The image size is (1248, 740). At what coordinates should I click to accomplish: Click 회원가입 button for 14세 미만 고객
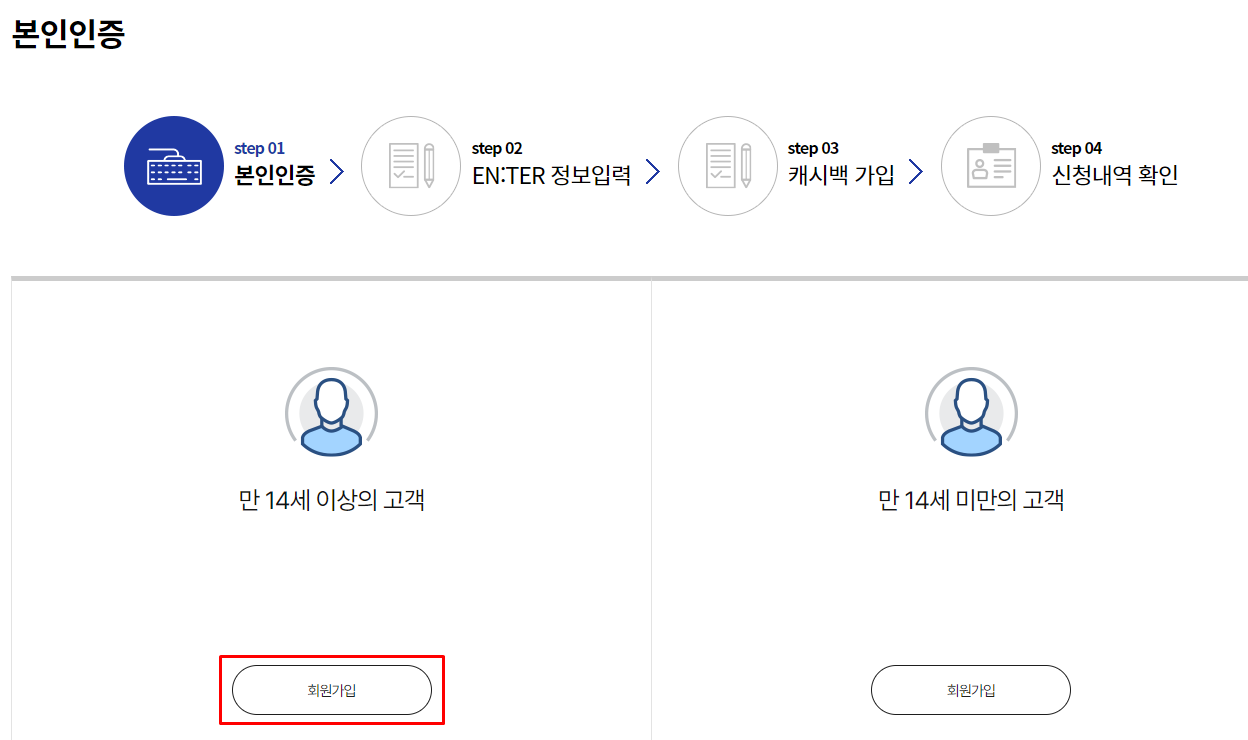971,690
